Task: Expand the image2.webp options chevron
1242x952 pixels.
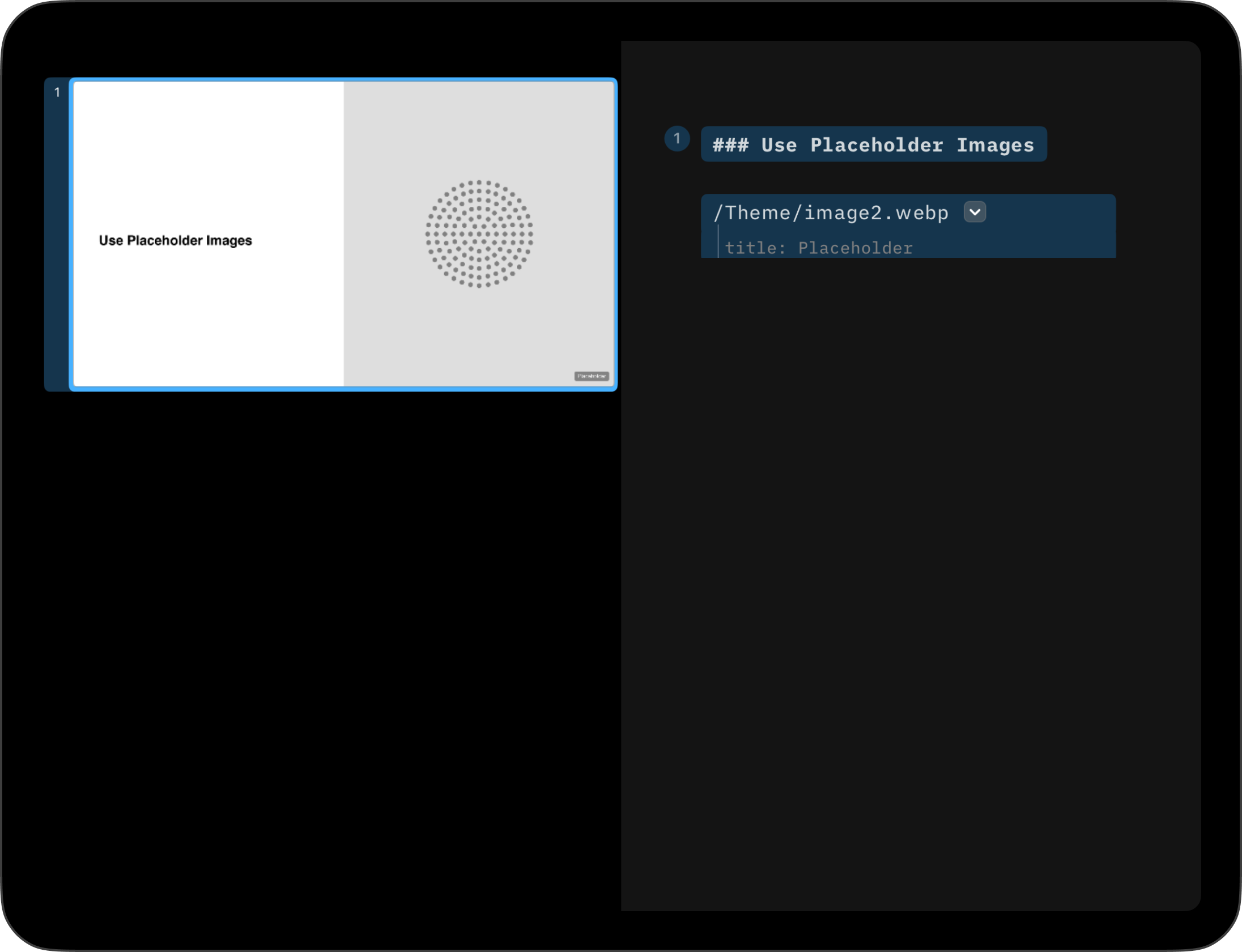Action: click(975, 212)
